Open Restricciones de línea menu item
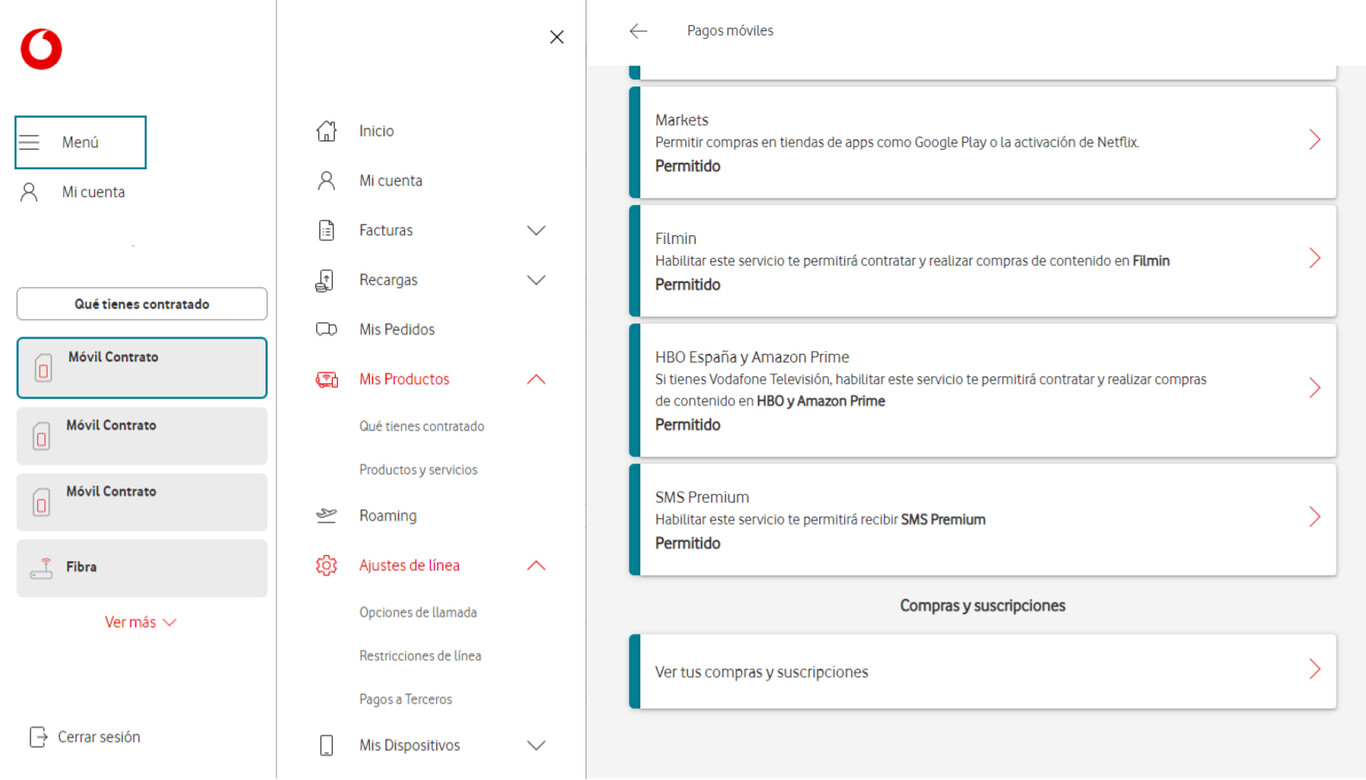Screen dimensions: 1366x780 click(x=420, y=656)
